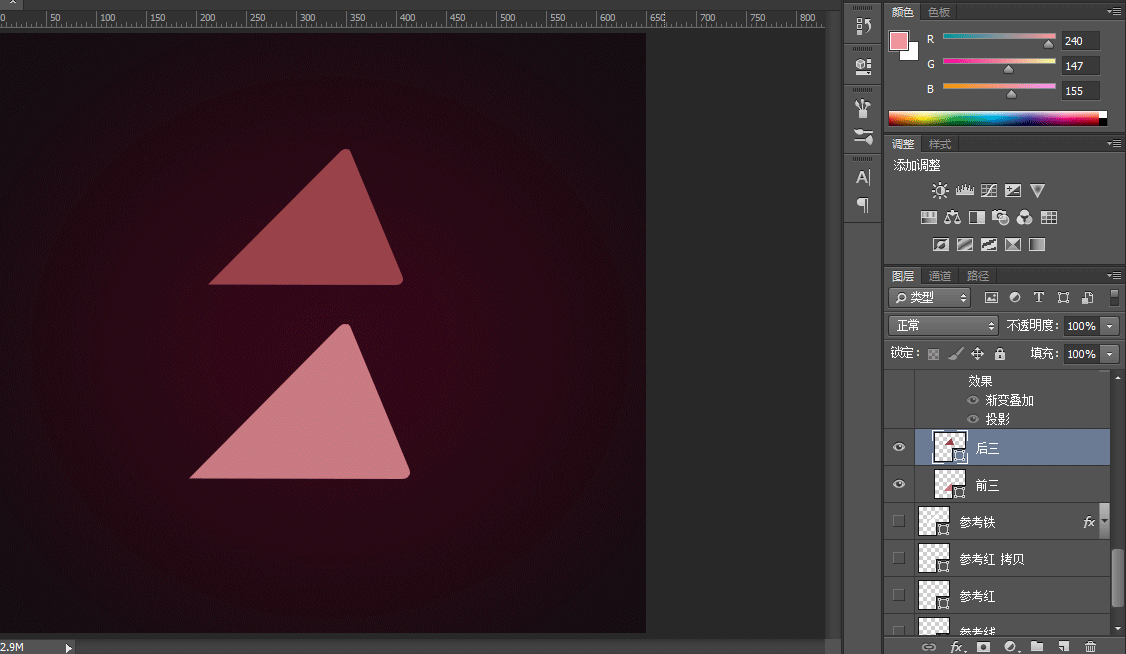Add a Hue/Saturation adjustment
The width and height of the screenshot is (1126, 654).
[x=929, y=218]
